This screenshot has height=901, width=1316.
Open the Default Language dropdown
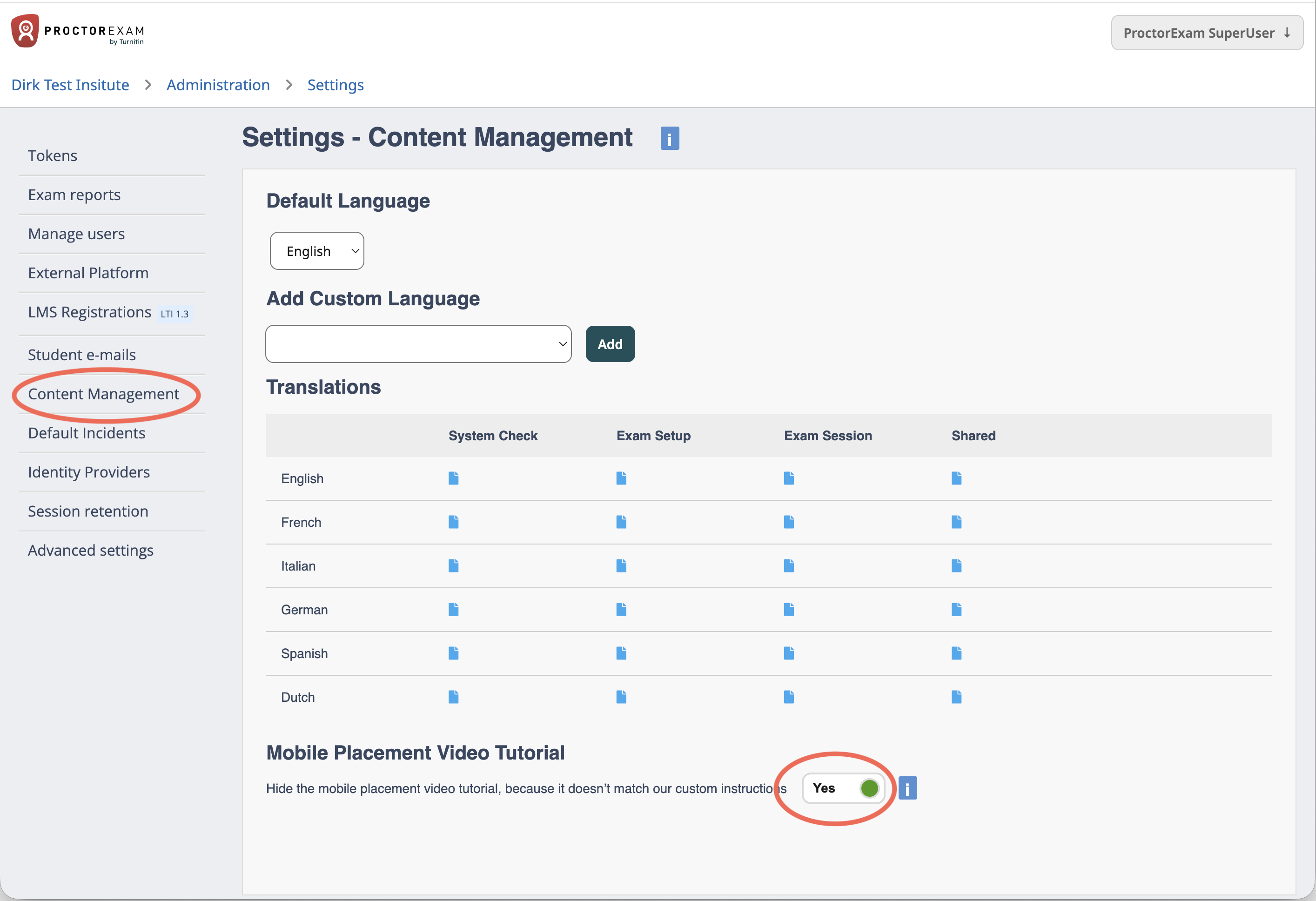[316, 251]
